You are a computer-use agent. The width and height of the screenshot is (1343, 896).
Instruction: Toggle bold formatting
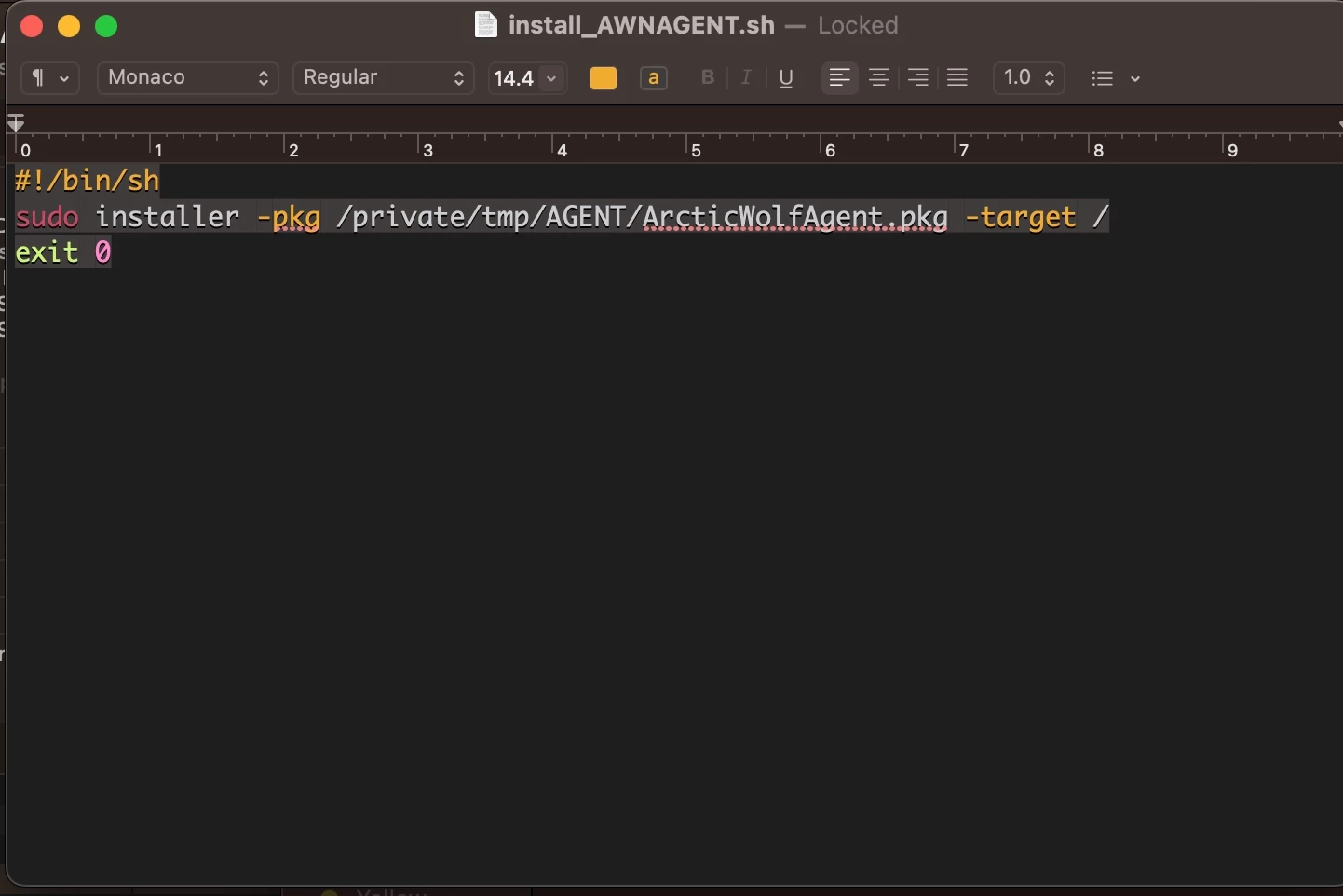click(708, 78)
